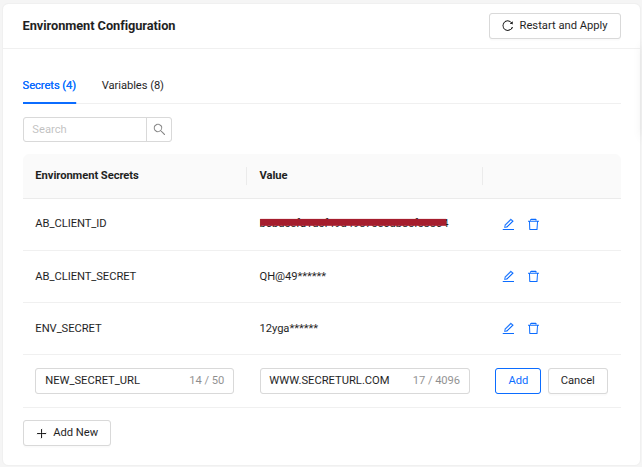Edit the AB_CLIENT_SECRET entry
The height and width of the screenshot is (467, 642).
click(508, 276)
